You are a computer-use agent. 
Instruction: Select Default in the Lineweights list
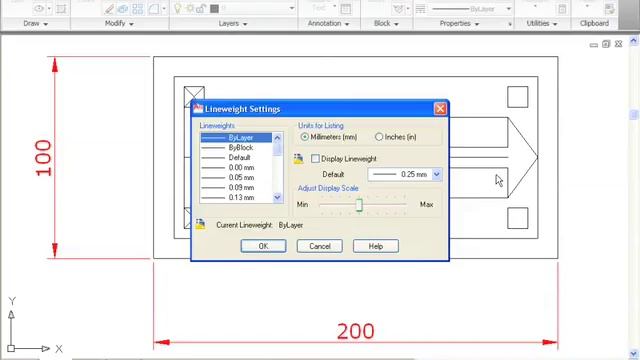point(236,158)
